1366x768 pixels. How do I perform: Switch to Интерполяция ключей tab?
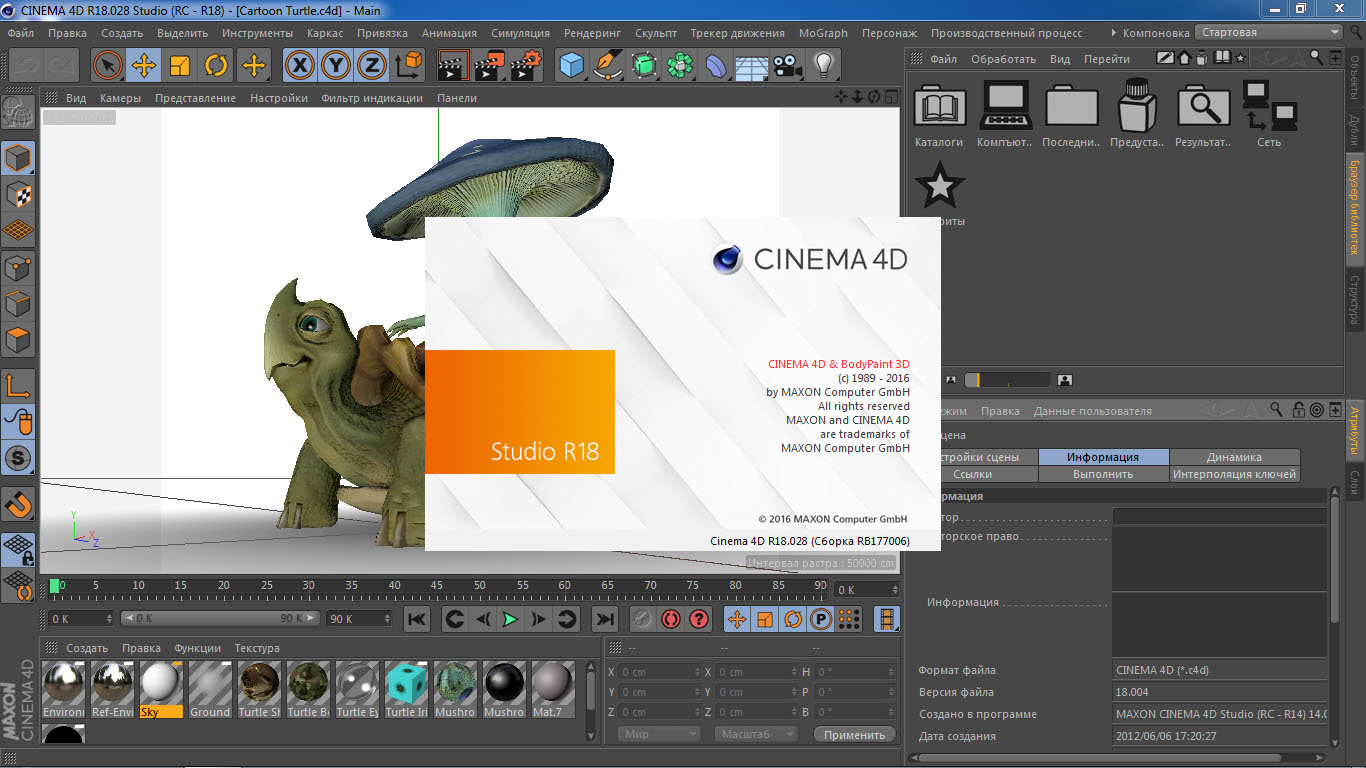tap(1234, 474)
